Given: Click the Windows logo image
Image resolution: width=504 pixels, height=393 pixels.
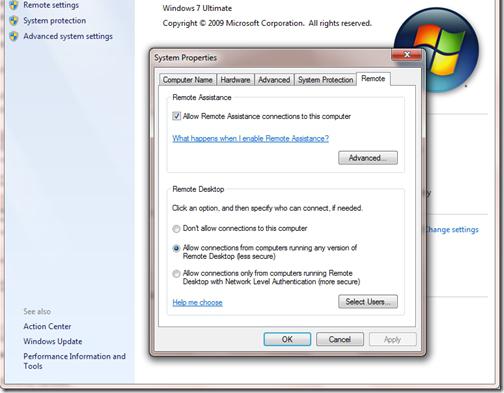Looking at the screenshot, I should tap(437, 50).
